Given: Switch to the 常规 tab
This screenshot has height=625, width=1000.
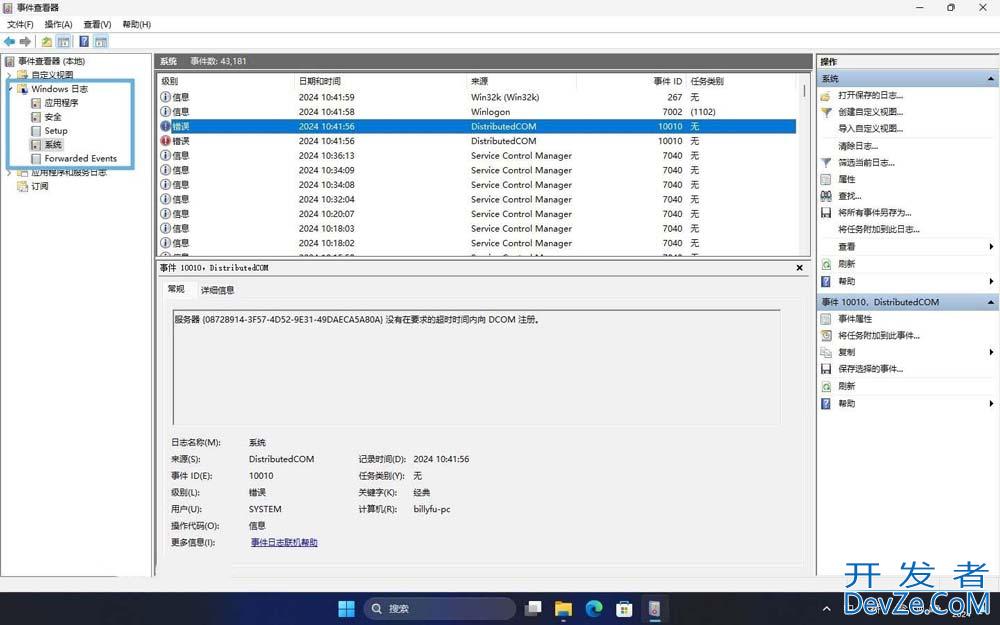Looking at the screenshot, I should (176, 289).
